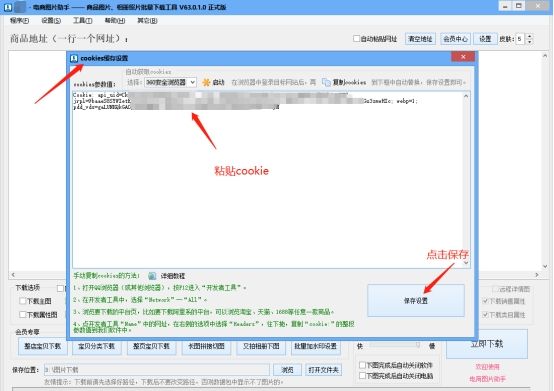Close the cookies保存设置 dialog
This screenshot has height=391, width=554.
tap(463, 57)
